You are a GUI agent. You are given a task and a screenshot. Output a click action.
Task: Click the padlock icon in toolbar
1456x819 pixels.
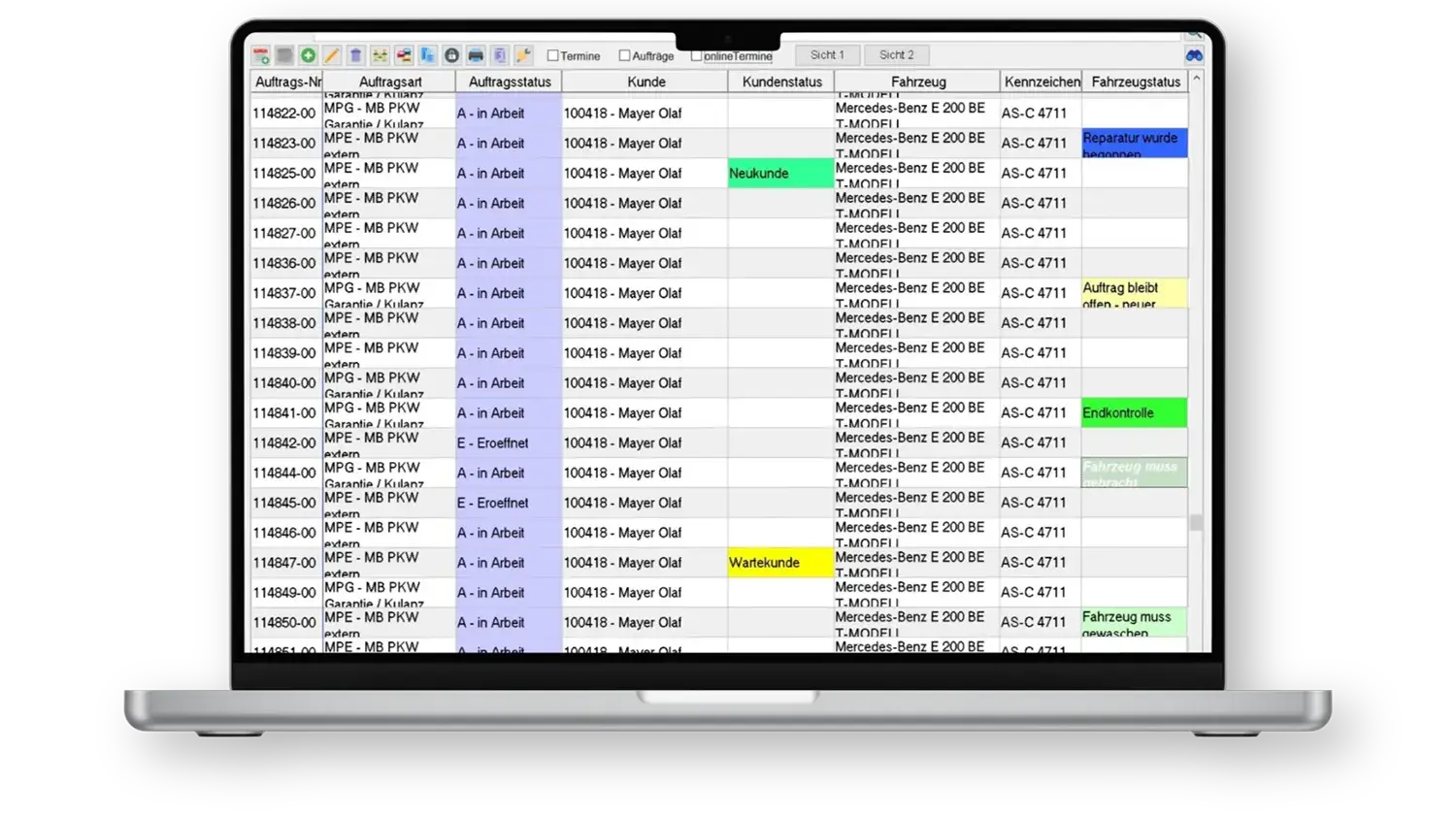(x=451, y=55)
